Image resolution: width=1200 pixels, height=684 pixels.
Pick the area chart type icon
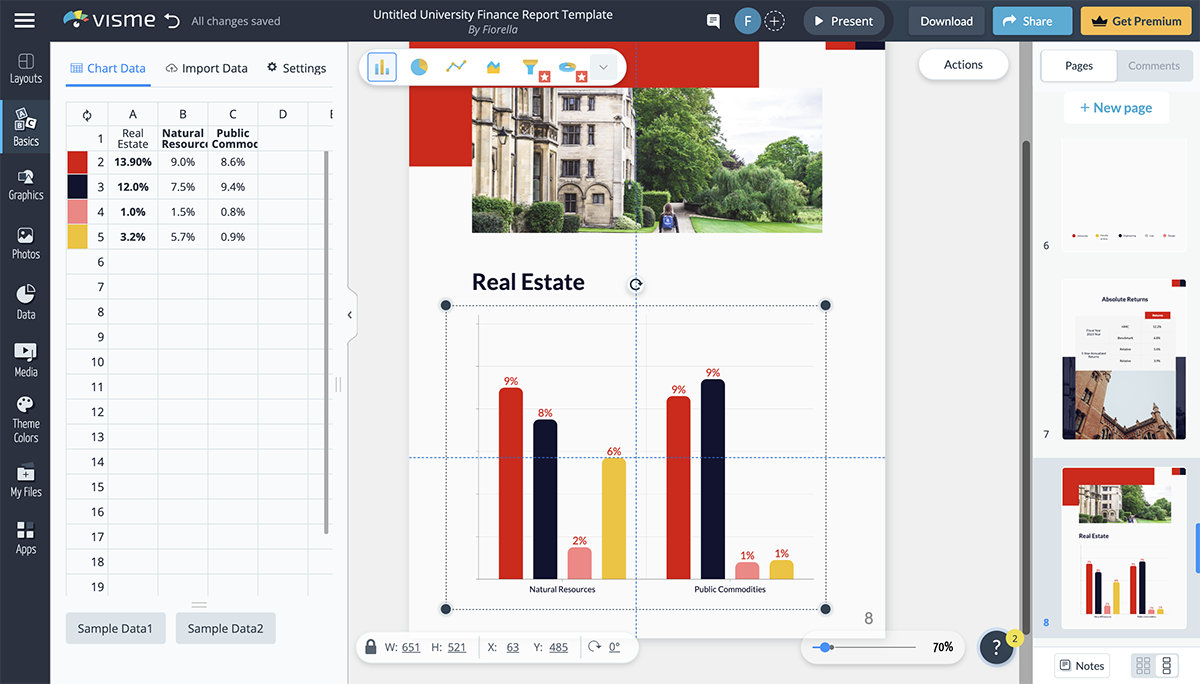pos(493,67)
